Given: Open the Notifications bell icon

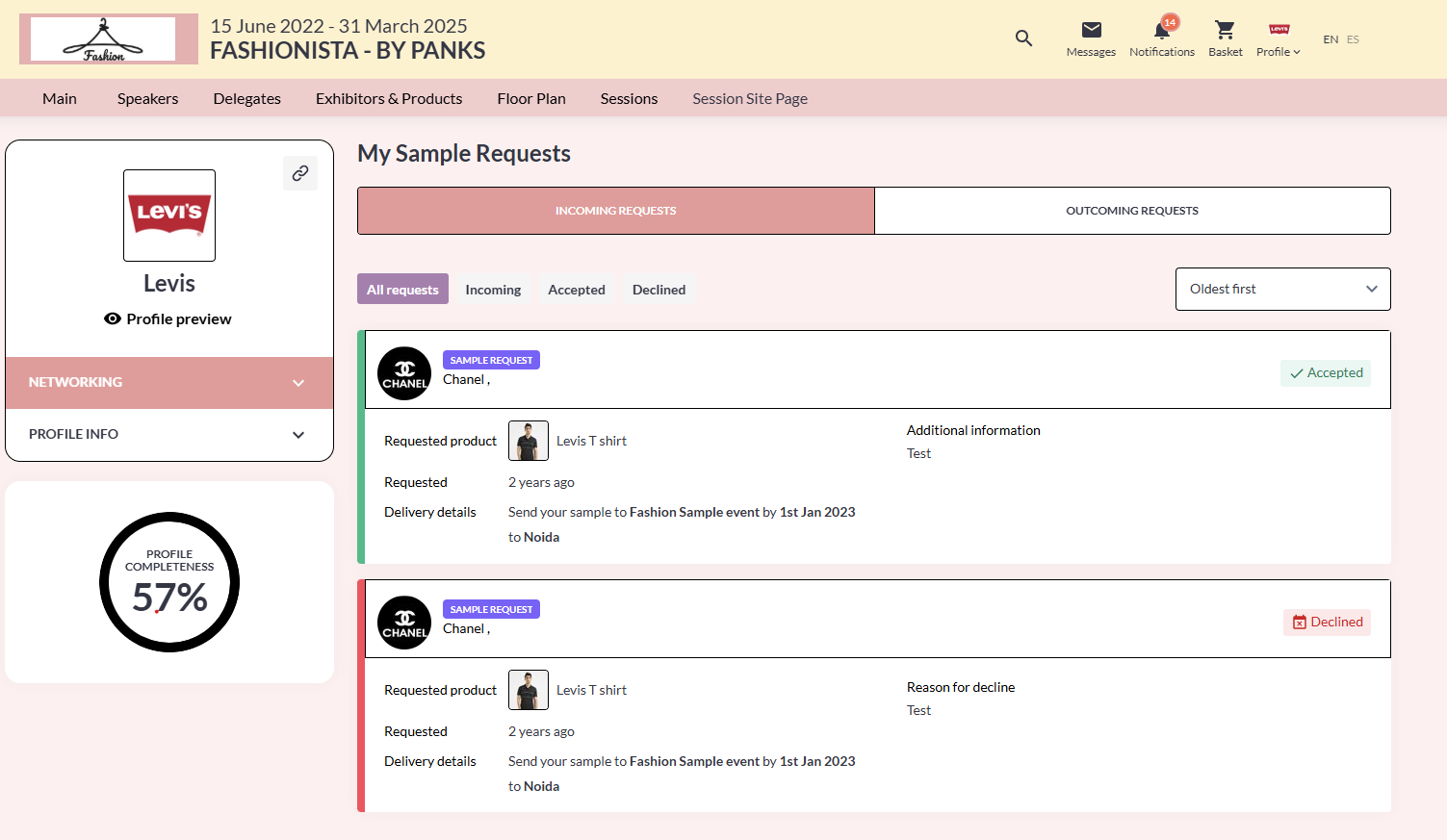Looking at the screenshot, I should [1161, 31].
